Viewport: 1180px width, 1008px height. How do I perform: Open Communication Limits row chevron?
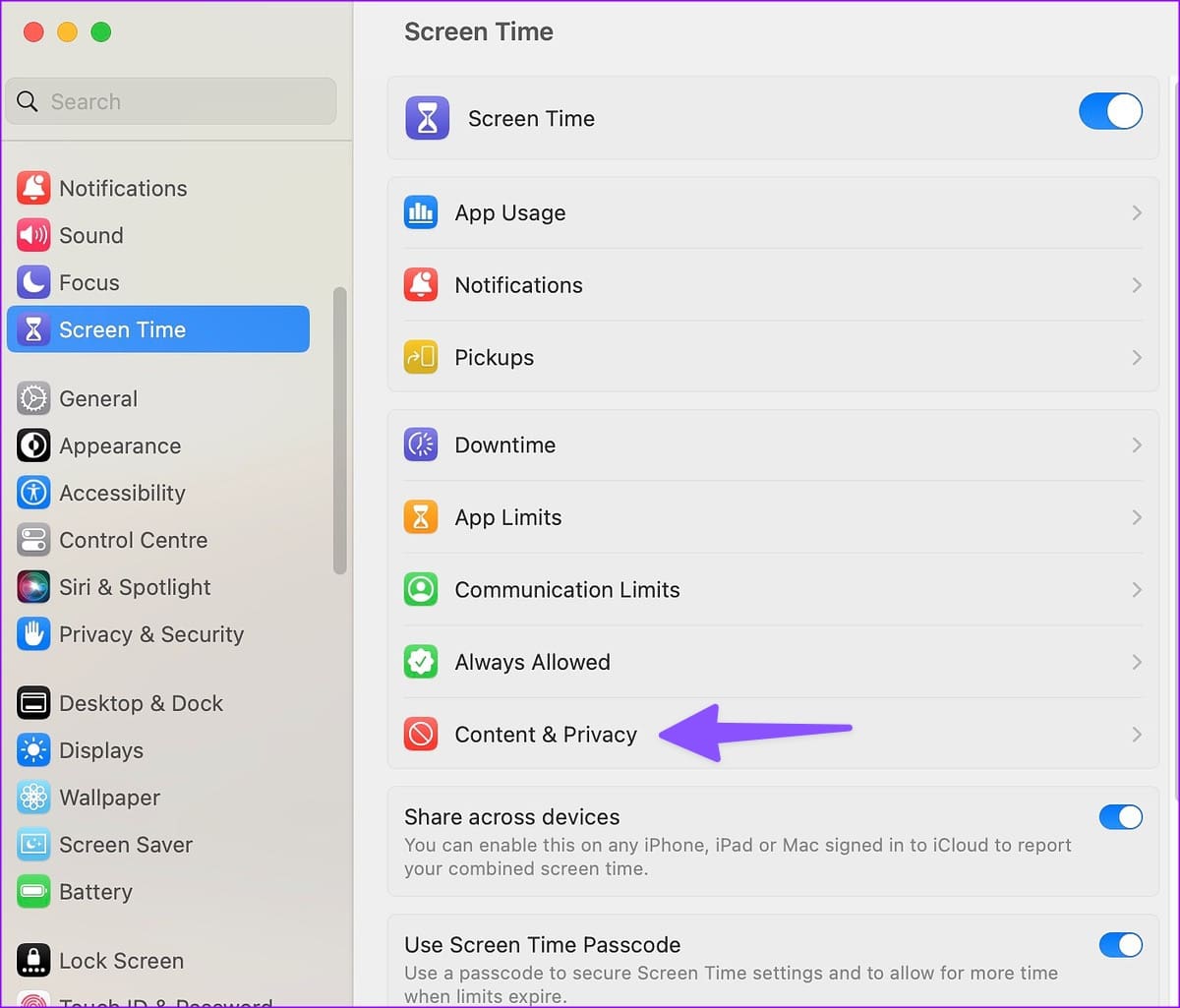click(x=1137, y=590)
